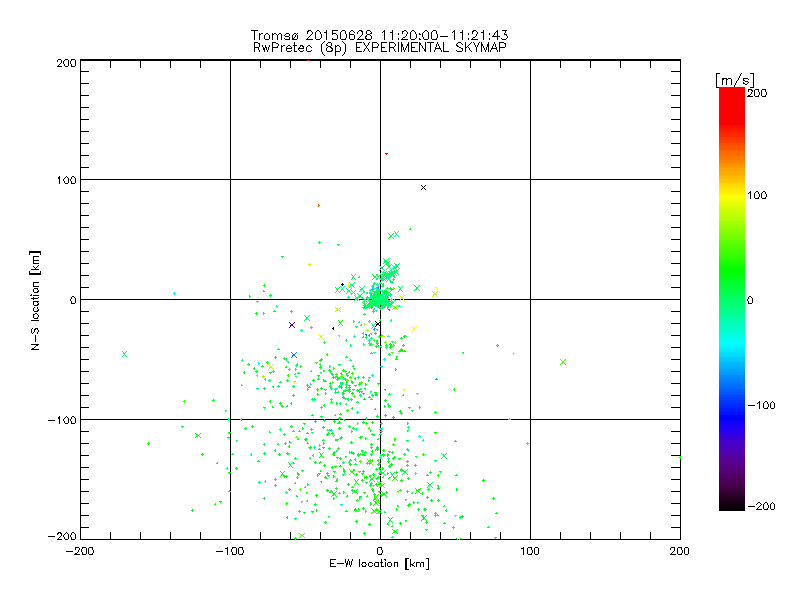Click the isolated green X marker at far right
The image size is (800, 600).
point(563,362)
